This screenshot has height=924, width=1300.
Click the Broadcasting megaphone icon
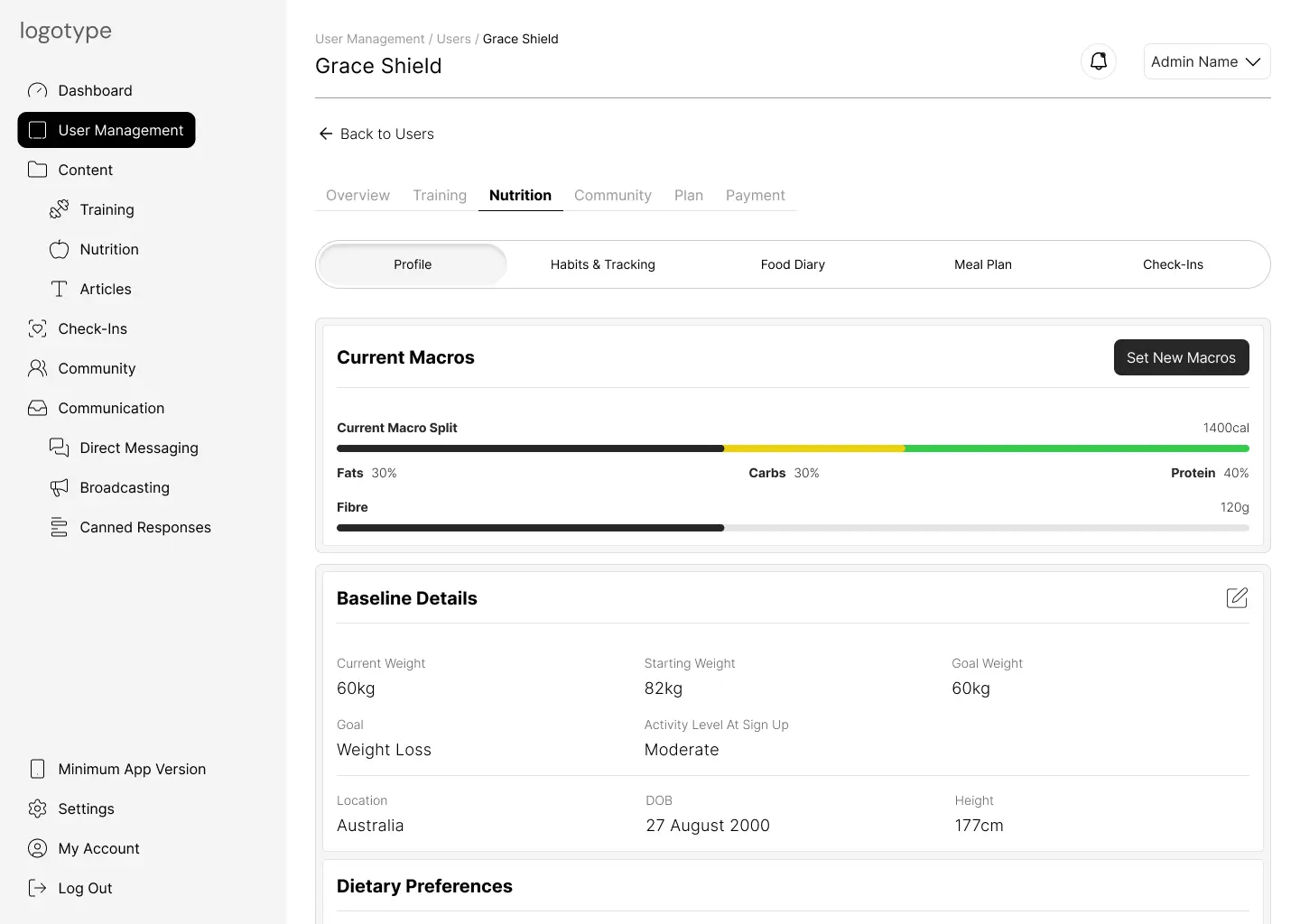pos(59,487)
